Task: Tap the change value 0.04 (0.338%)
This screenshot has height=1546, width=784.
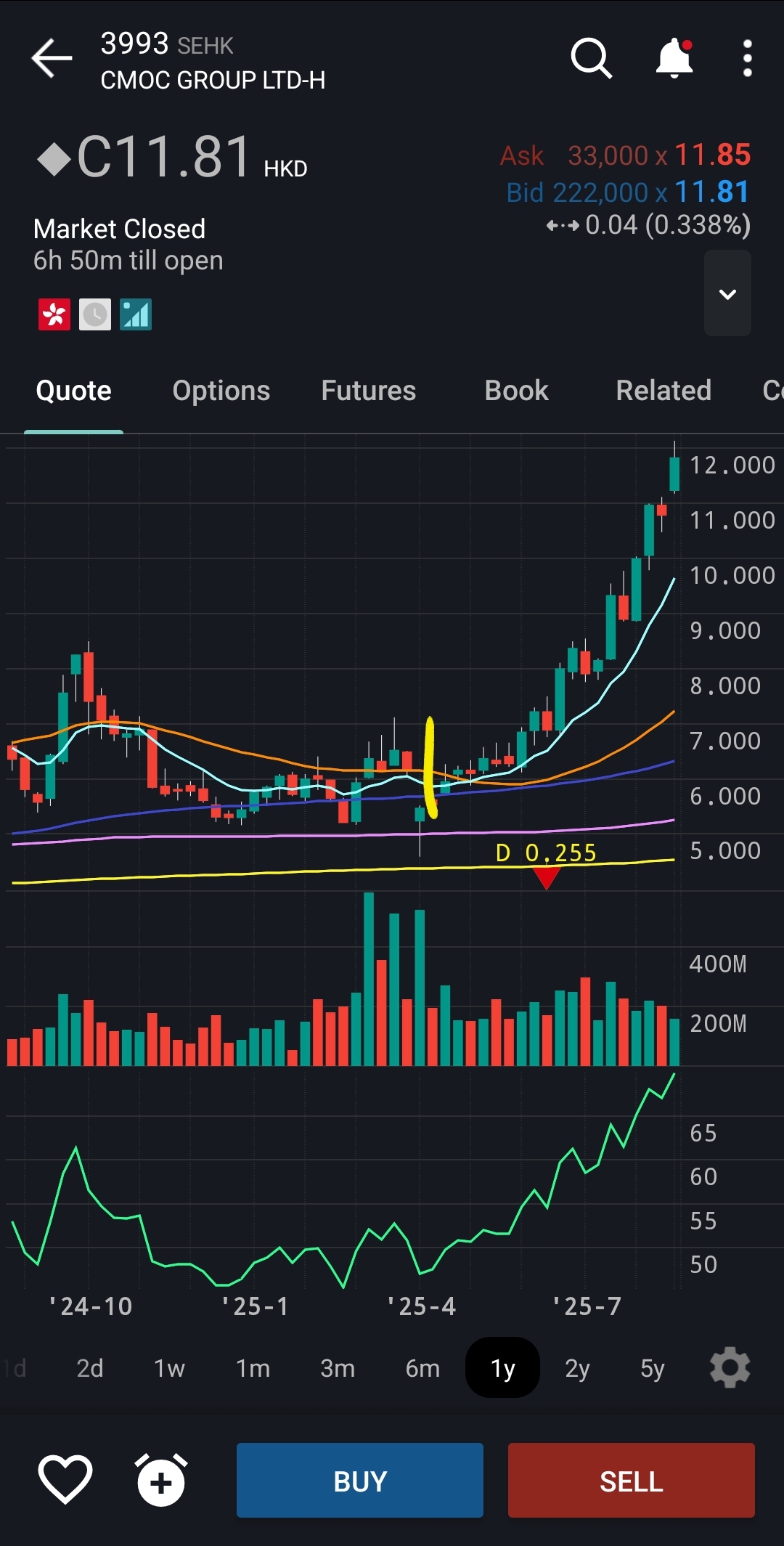Action: click(668, 225)
